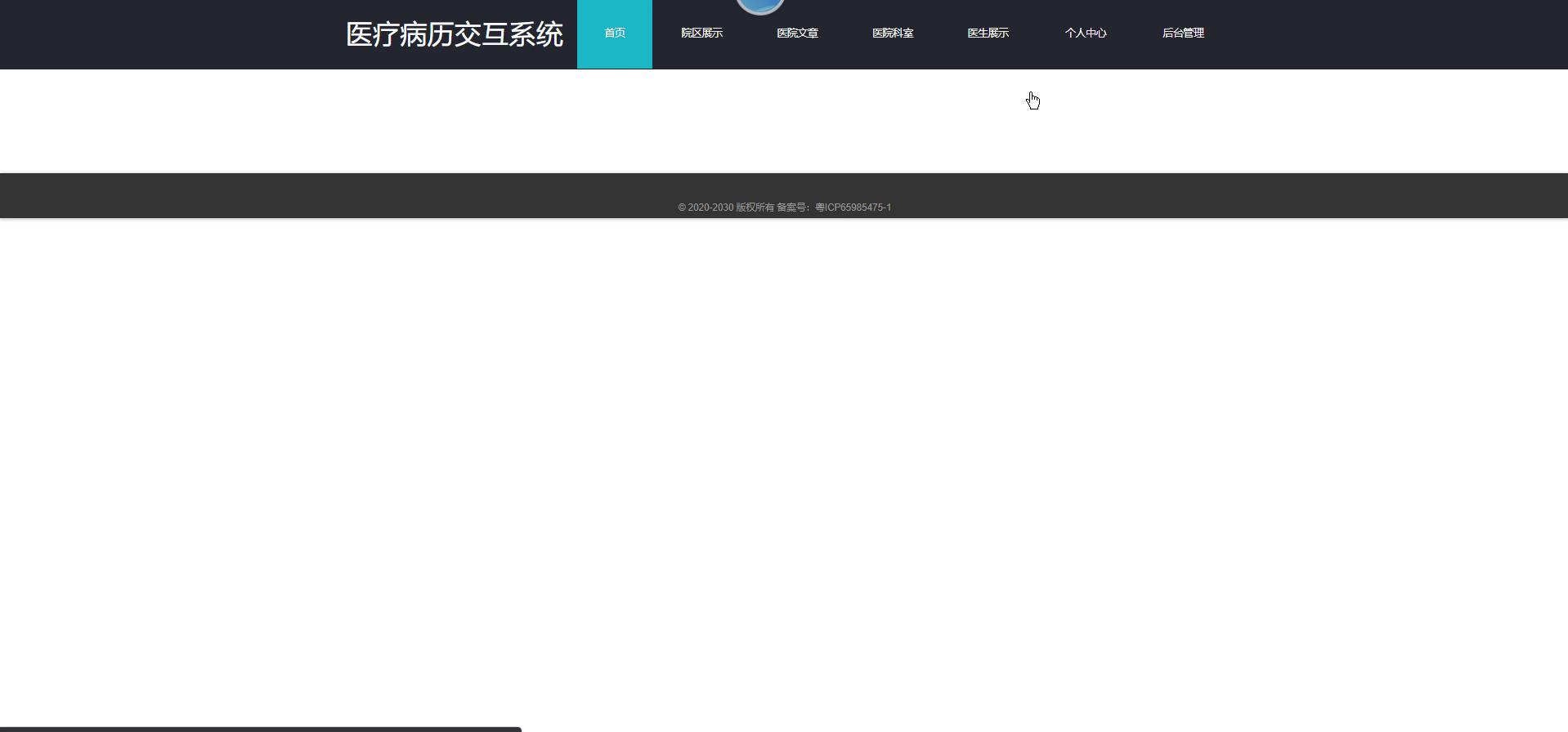Click the 医疗病历交互系统 site title
1568x732 pixels.
click(x=455, y=34)
